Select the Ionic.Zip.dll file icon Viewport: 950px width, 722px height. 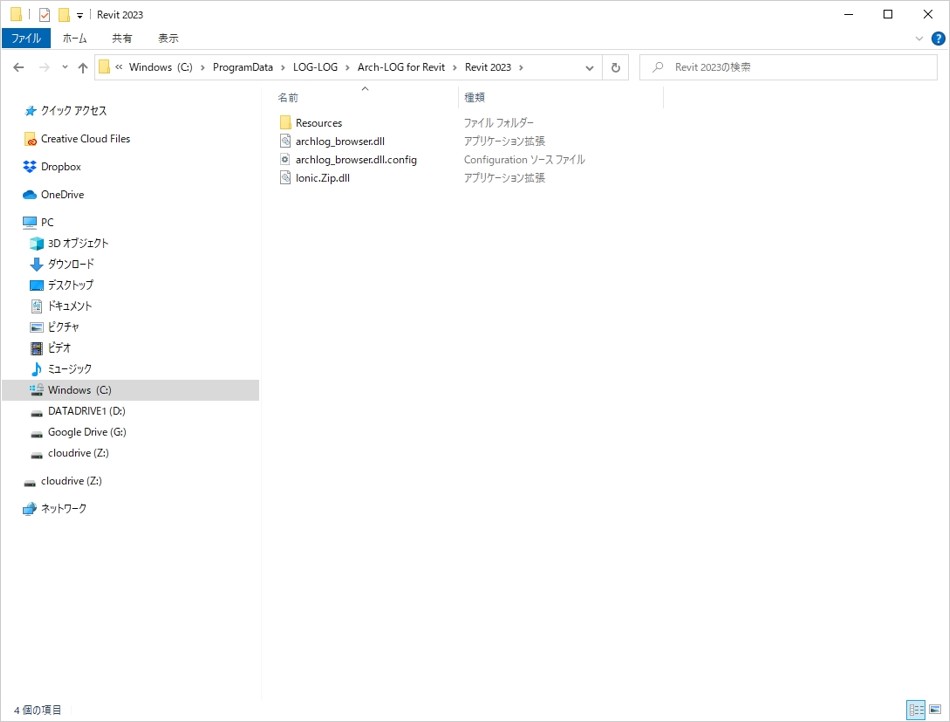(x=285, y=177)
